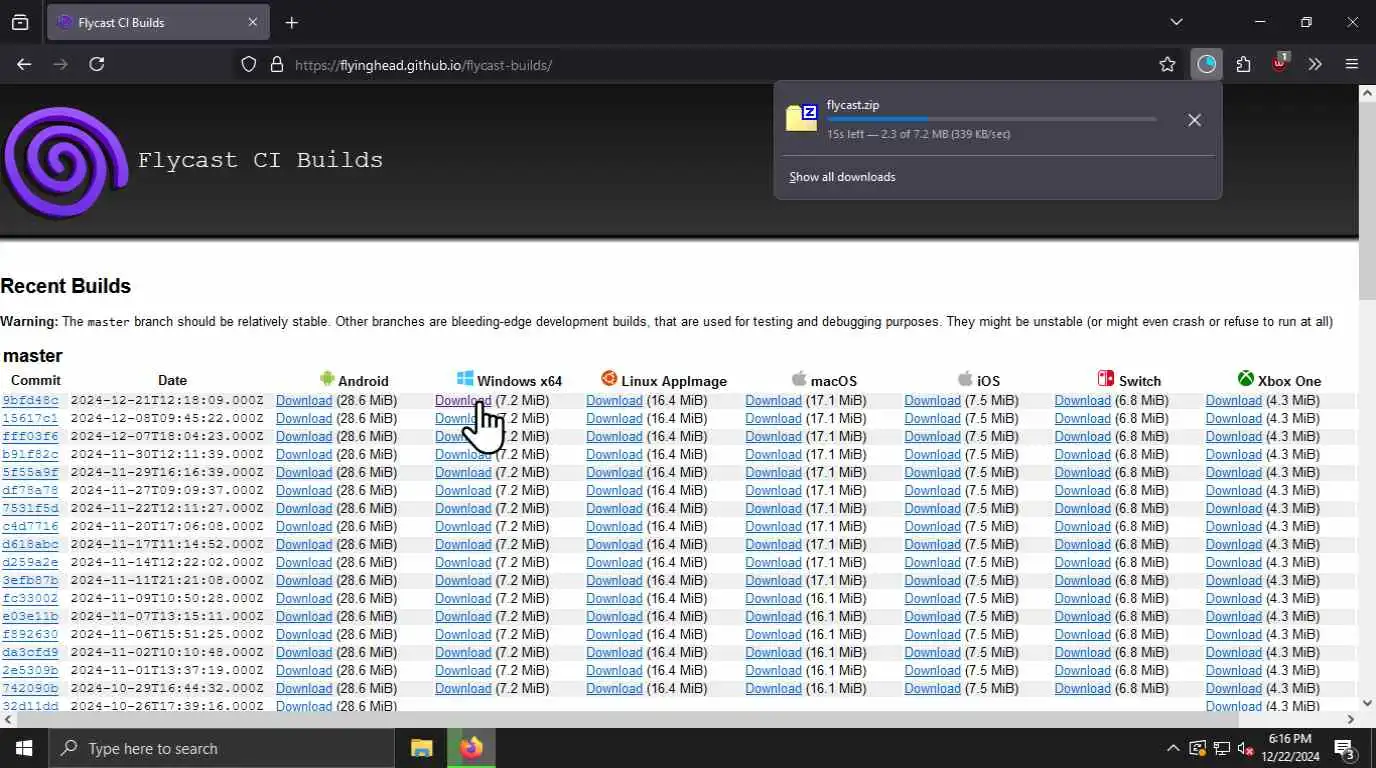Download macOS build for commit df78a78
The width and height of the screenshot is (1376, 768).
(x=773, y=490)
